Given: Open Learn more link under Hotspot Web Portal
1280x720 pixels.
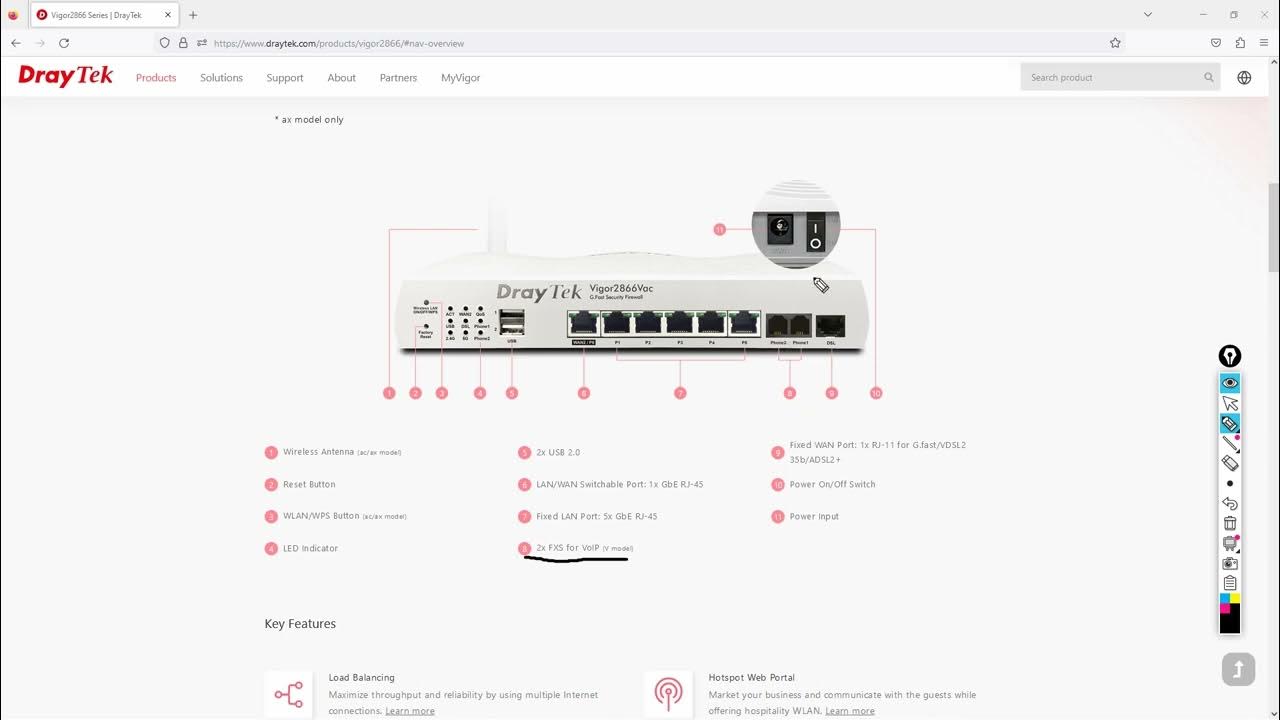Looking at the screenshot, I should coord(850,711).
